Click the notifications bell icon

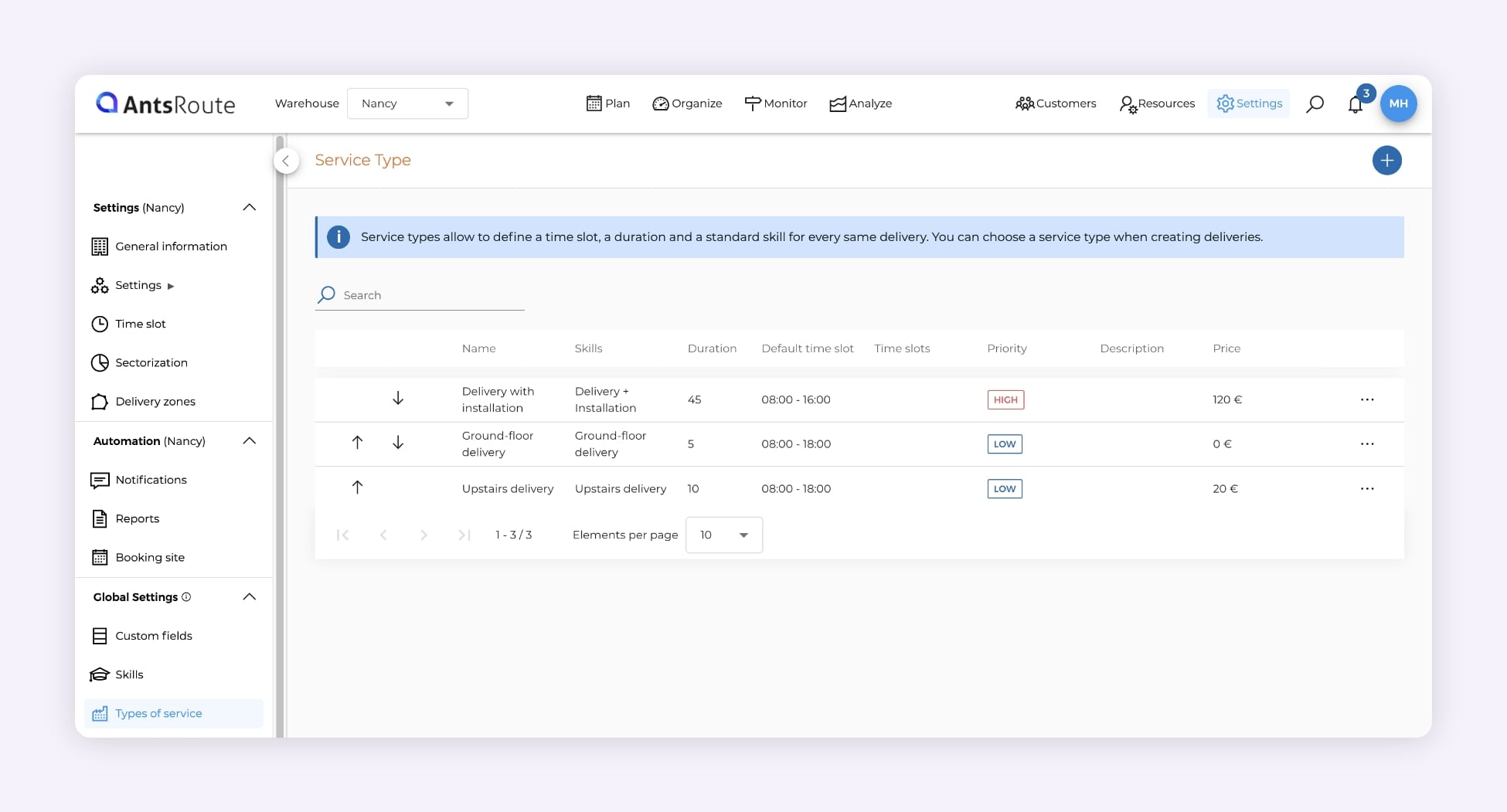click(x=1355, y=104)
